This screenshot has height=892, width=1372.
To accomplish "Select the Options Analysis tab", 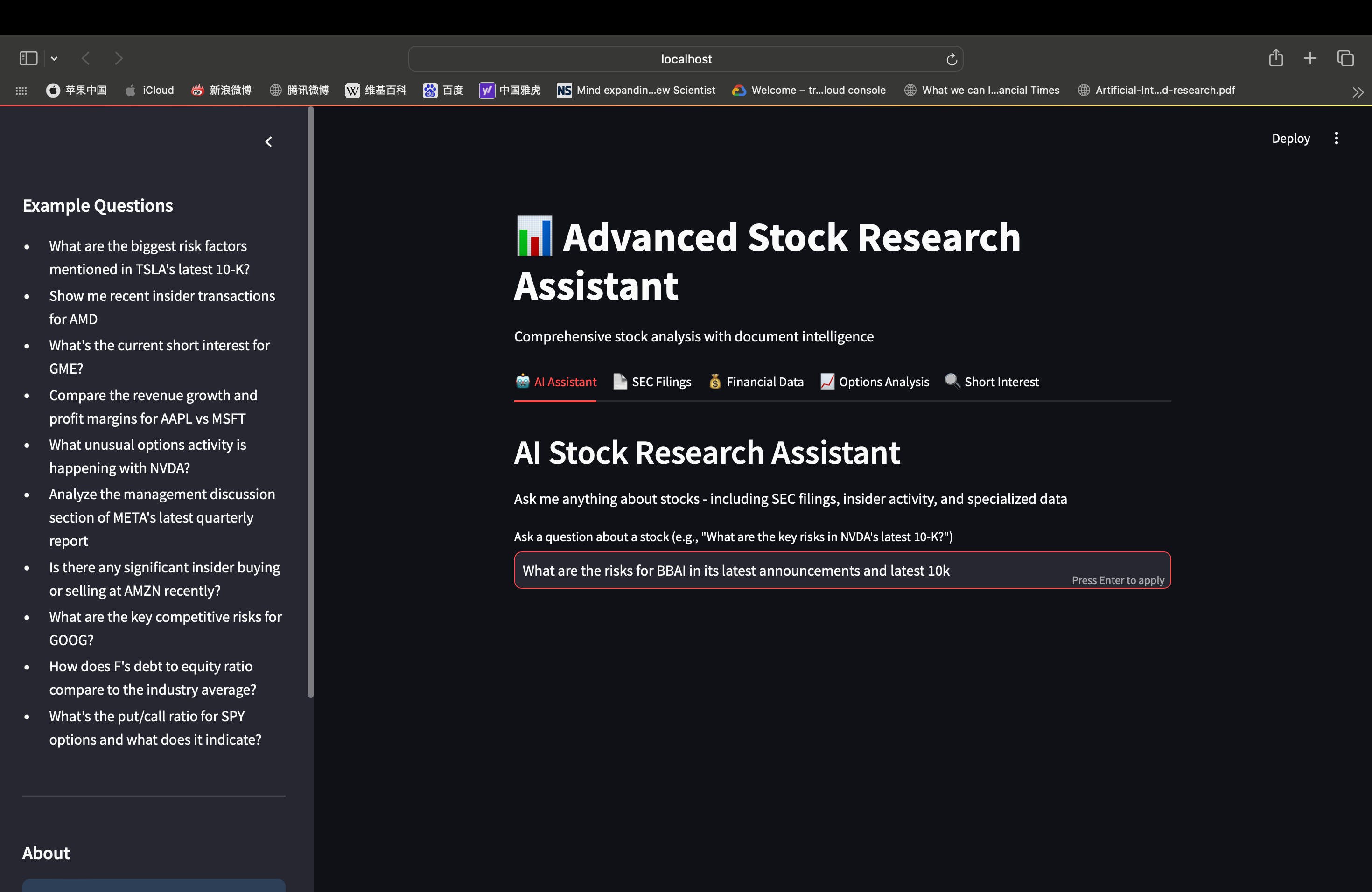I will [x=875, y=382].
